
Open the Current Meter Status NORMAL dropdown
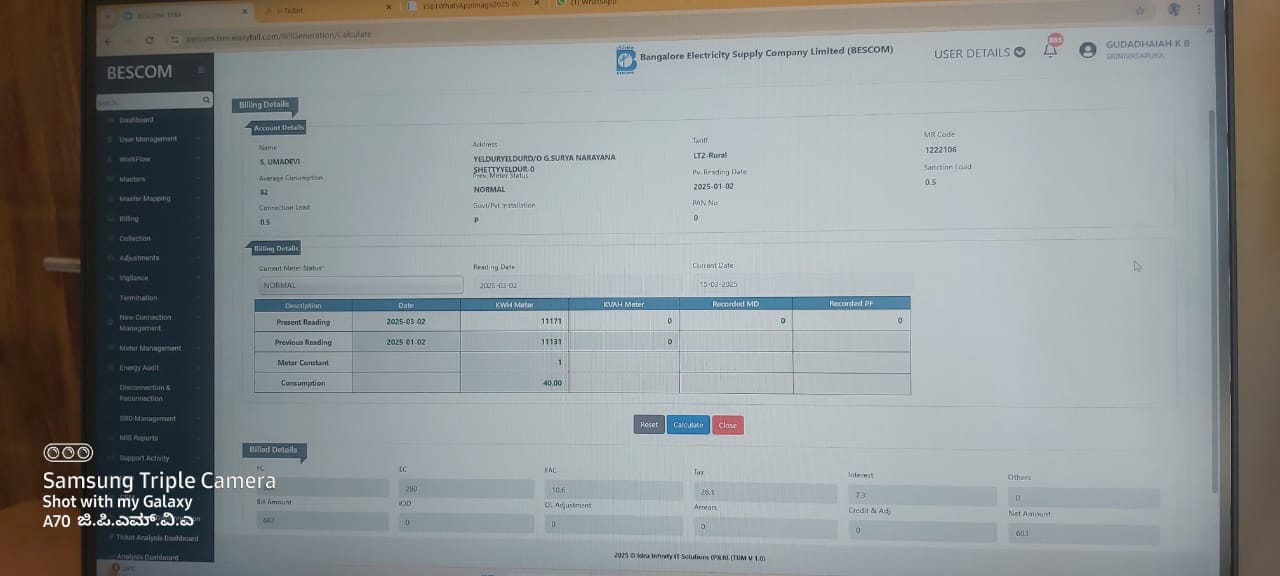[x=360, y=285]
